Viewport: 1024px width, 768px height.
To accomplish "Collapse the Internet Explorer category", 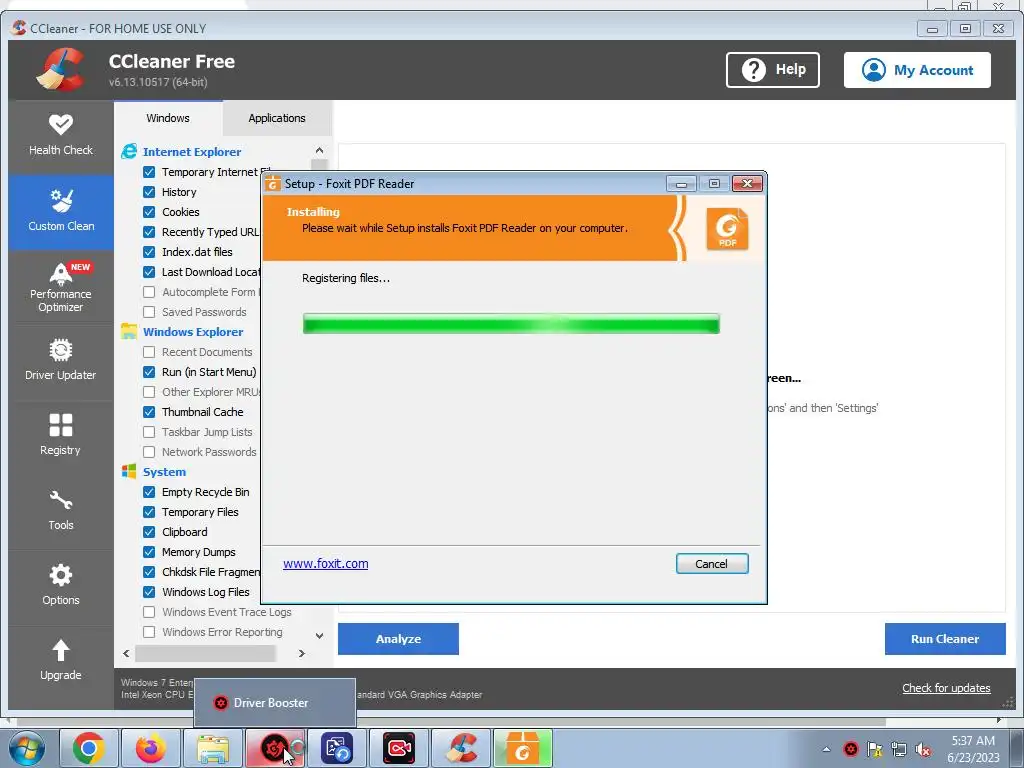I will (x=191, y=152).
